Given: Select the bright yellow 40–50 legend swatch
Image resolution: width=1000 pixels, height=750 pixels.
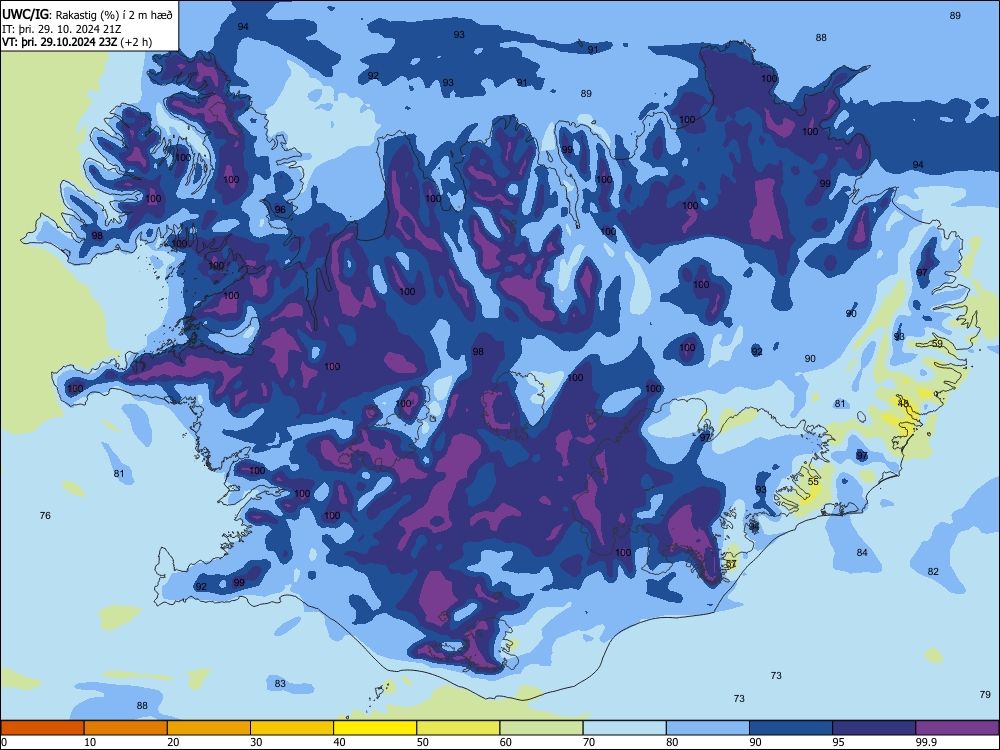Looking at the screenshot, I should click(x=375, y=728).
